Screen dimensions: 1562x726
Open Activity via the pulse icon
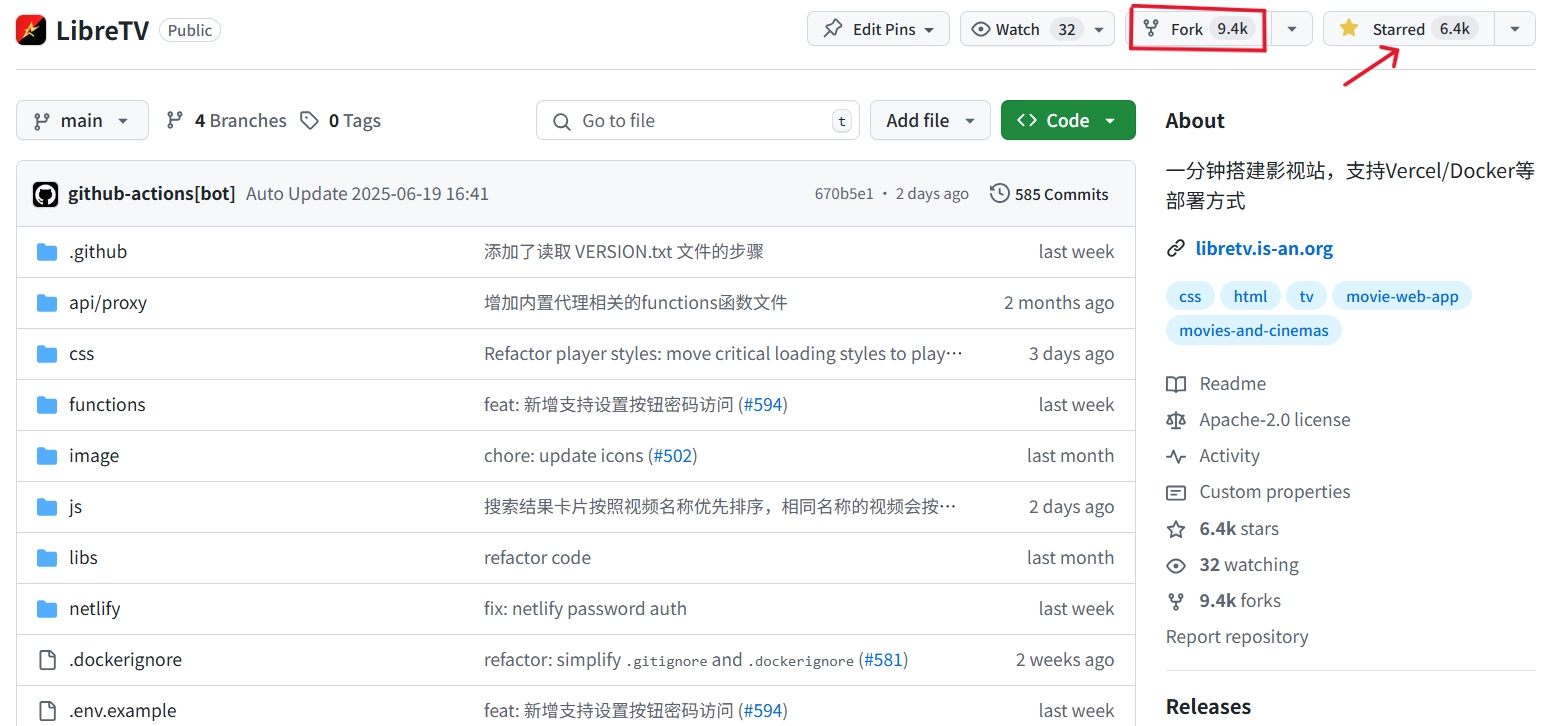click(x=1178, y=455)
